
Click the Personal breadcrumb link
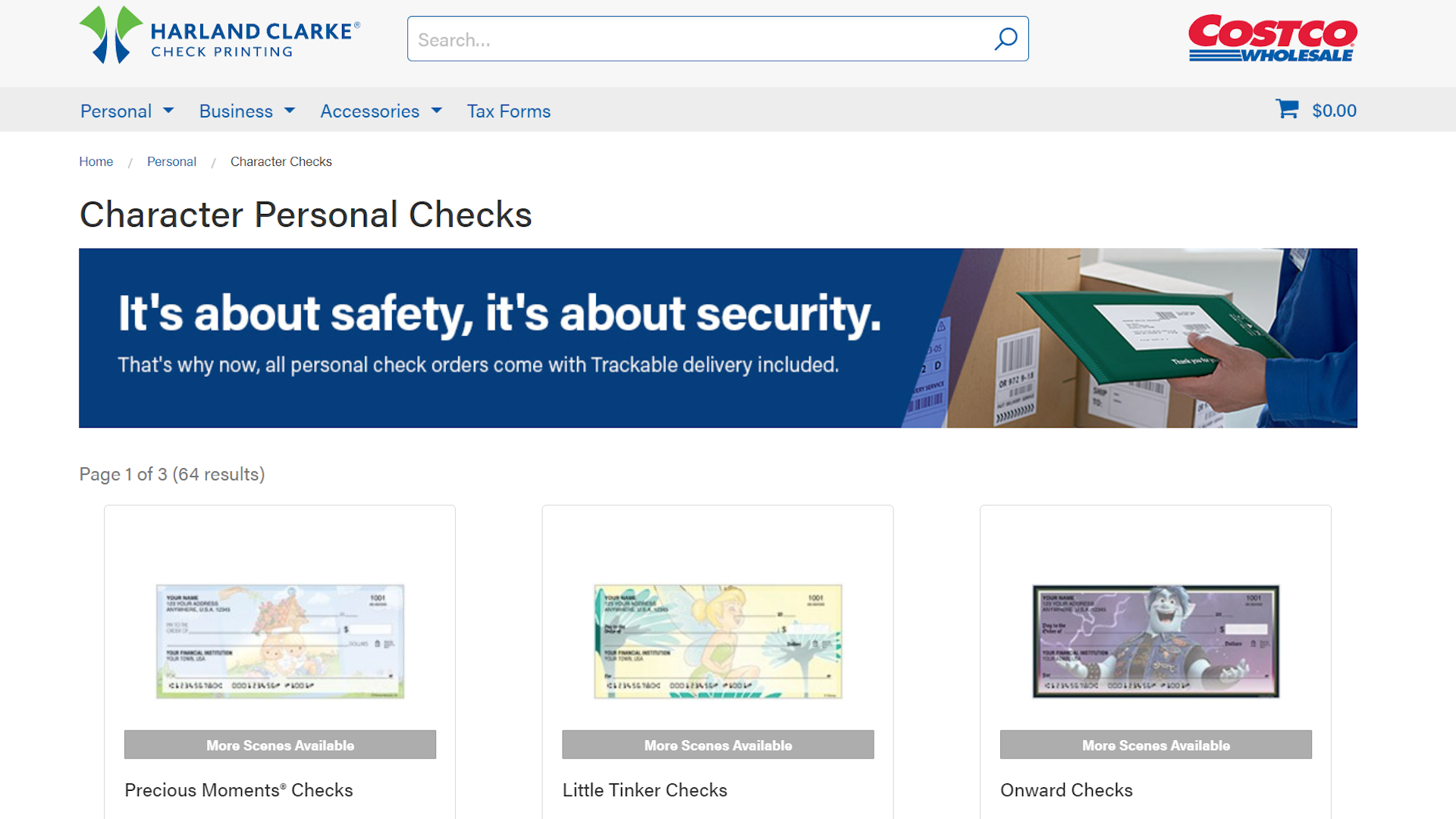coord(171,161)
